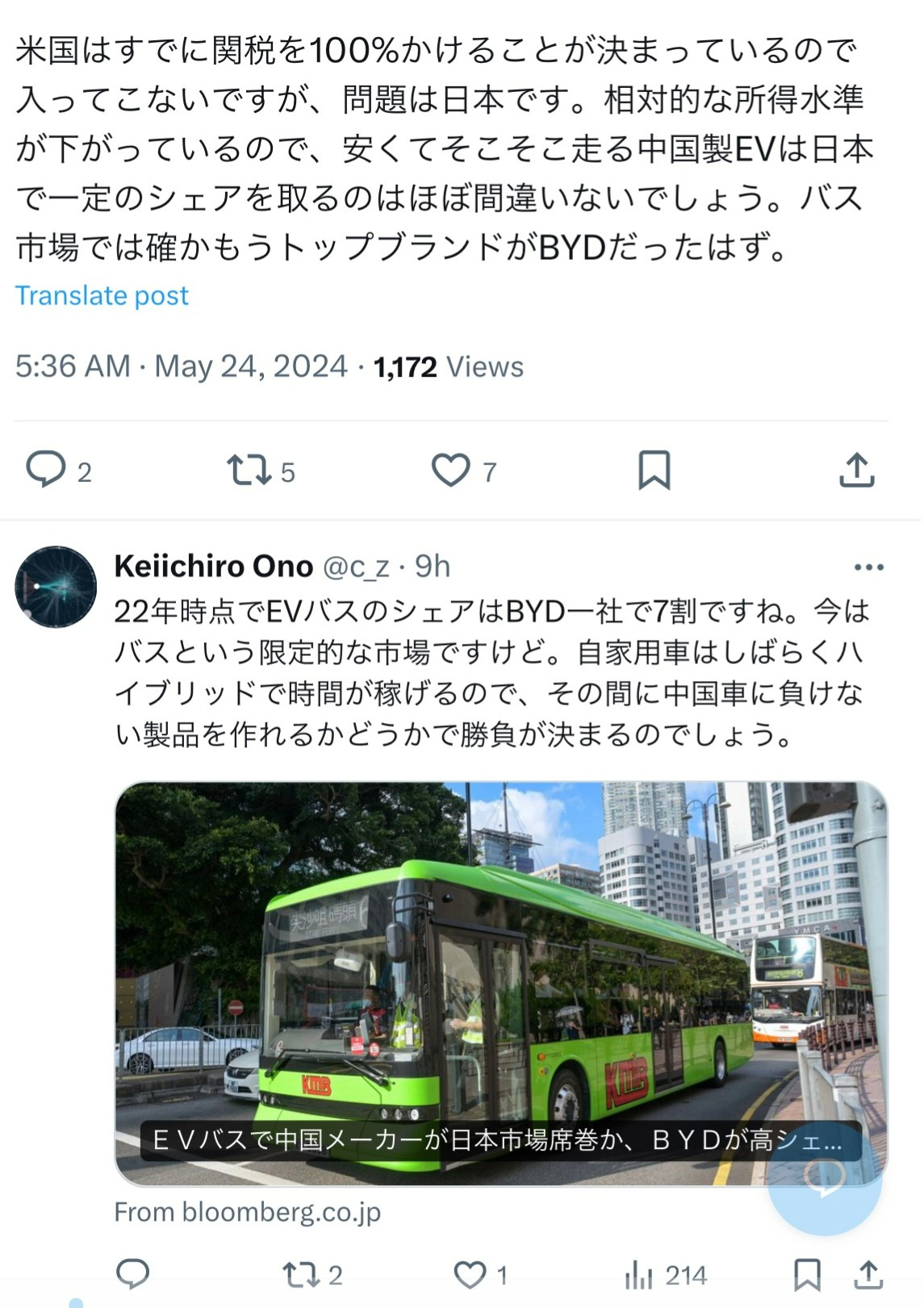Open the Bloomberg EV bus headline caption
This screenshot has height=1308, width=924.
coord(497,1140)
